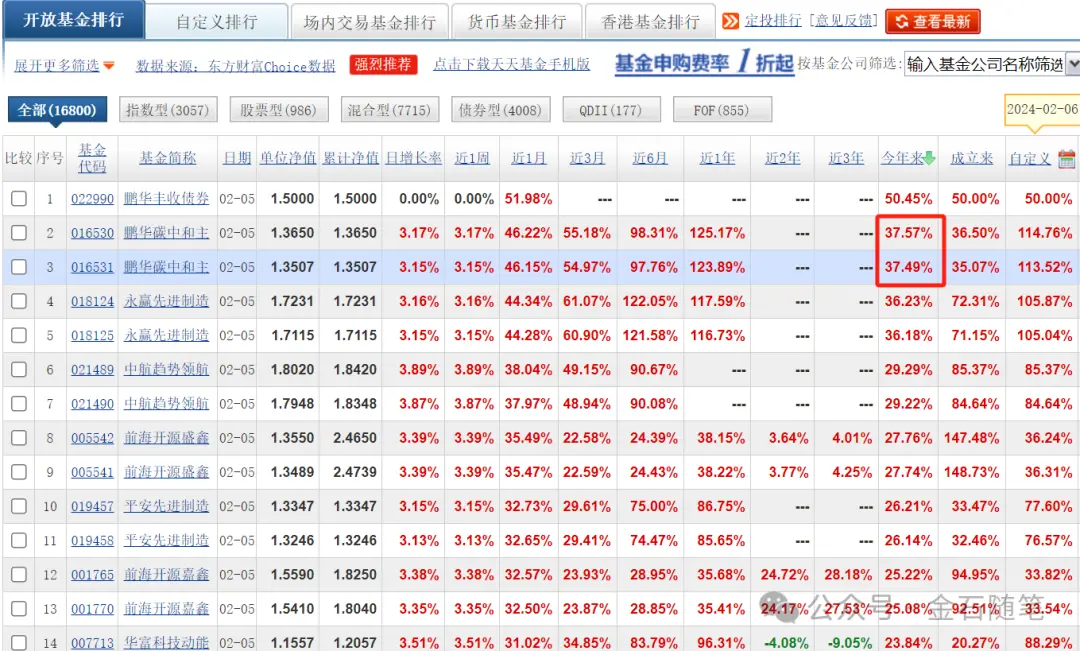The width and height of the screenshot is (1080, 651).
Task: Open the fund company filter dropdown arrow
Action: (1072, 65)
